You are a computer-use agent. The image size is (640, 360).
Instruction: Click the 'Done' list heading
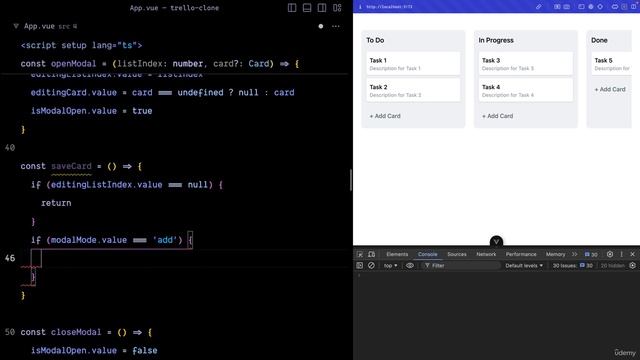pos(599,40)
